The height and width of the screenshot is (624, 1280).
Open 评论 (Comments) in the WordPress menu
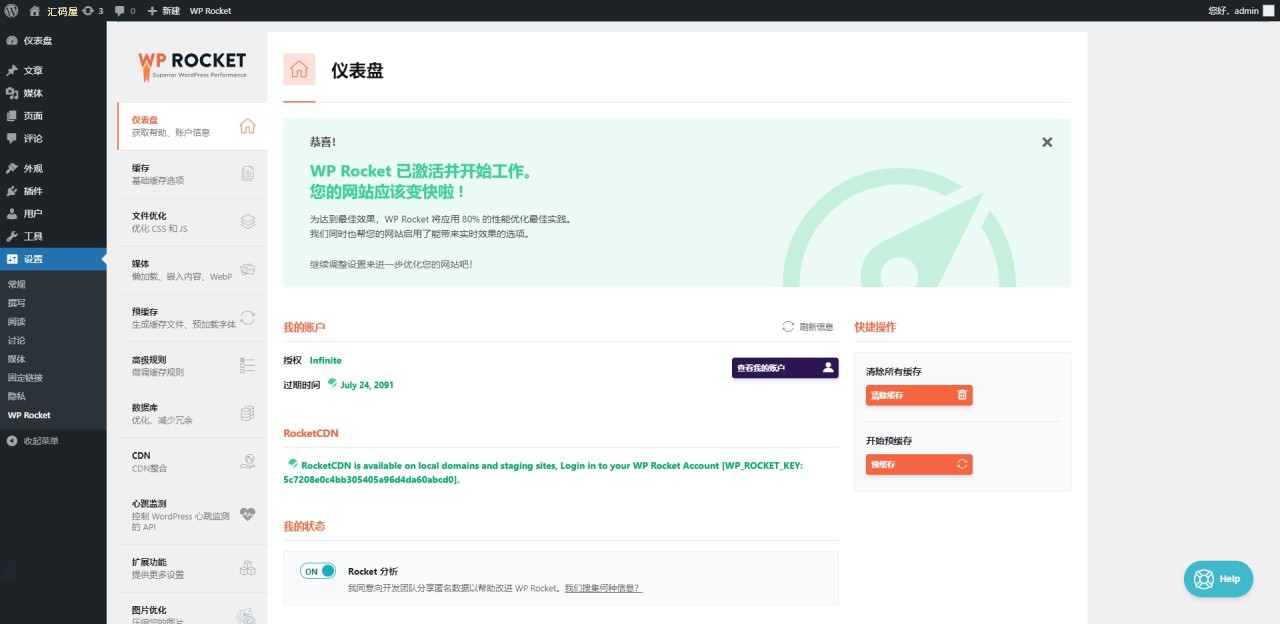coord(53,138)
